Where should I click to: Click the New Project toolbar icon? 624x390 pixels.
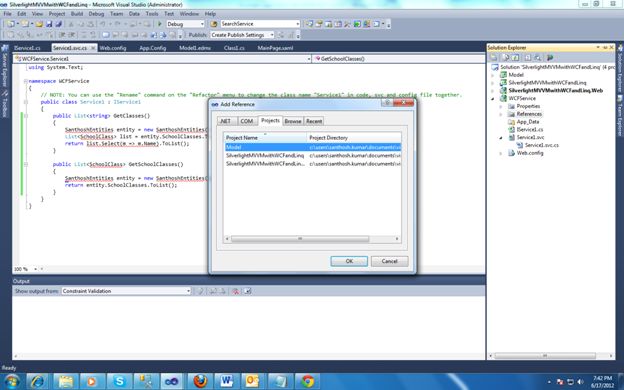10,24
